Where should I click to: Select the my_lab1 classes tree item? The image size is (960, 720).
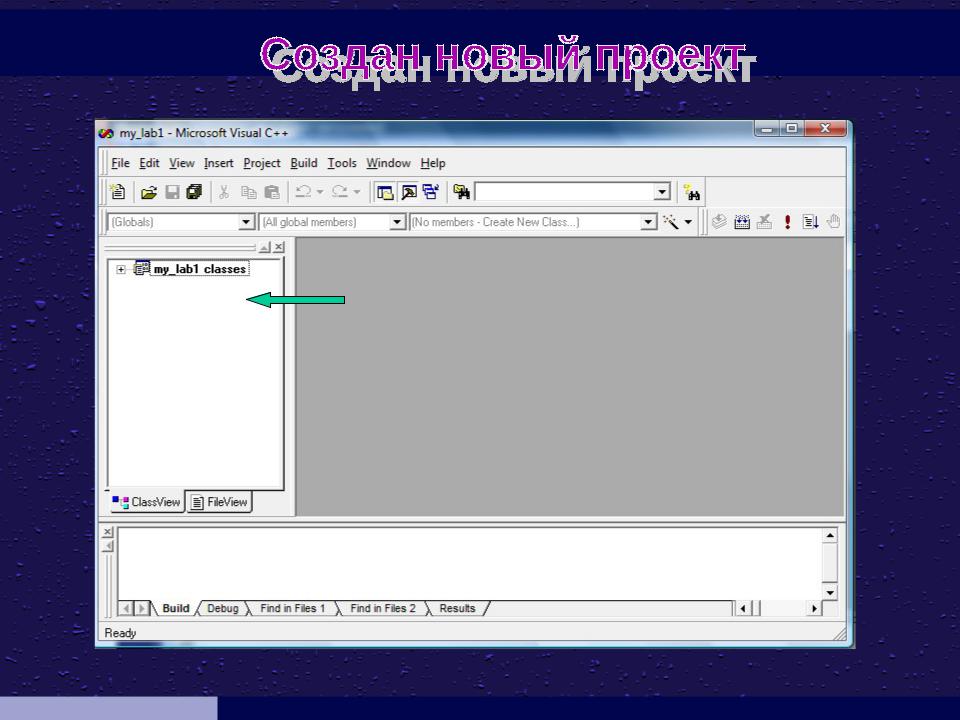200,269
